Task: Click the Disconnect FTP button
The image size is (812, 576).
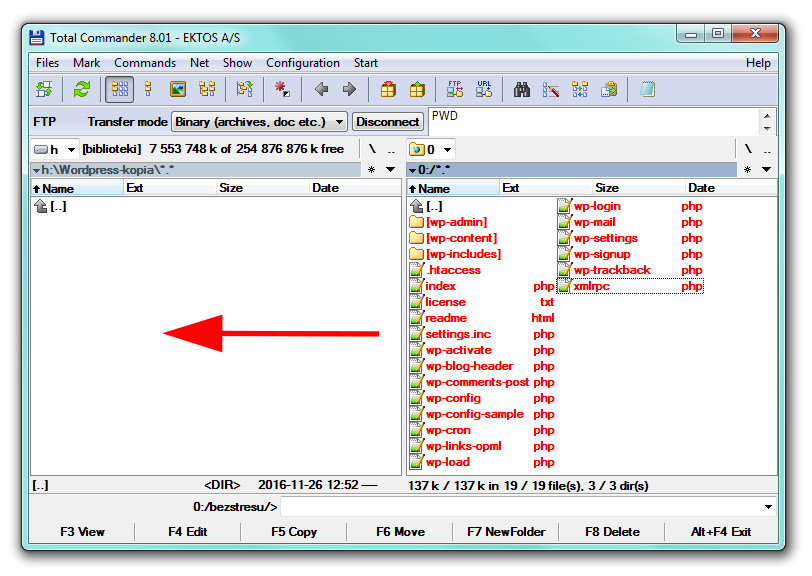Action: (x=388, y=122)
